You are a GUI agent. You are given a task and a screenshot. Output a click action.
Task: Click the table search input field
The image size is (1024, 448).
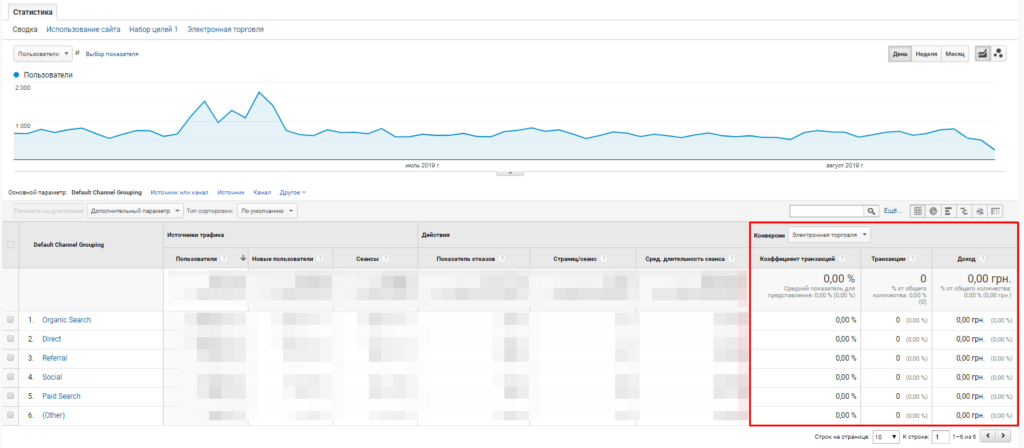tap(826, 211)
